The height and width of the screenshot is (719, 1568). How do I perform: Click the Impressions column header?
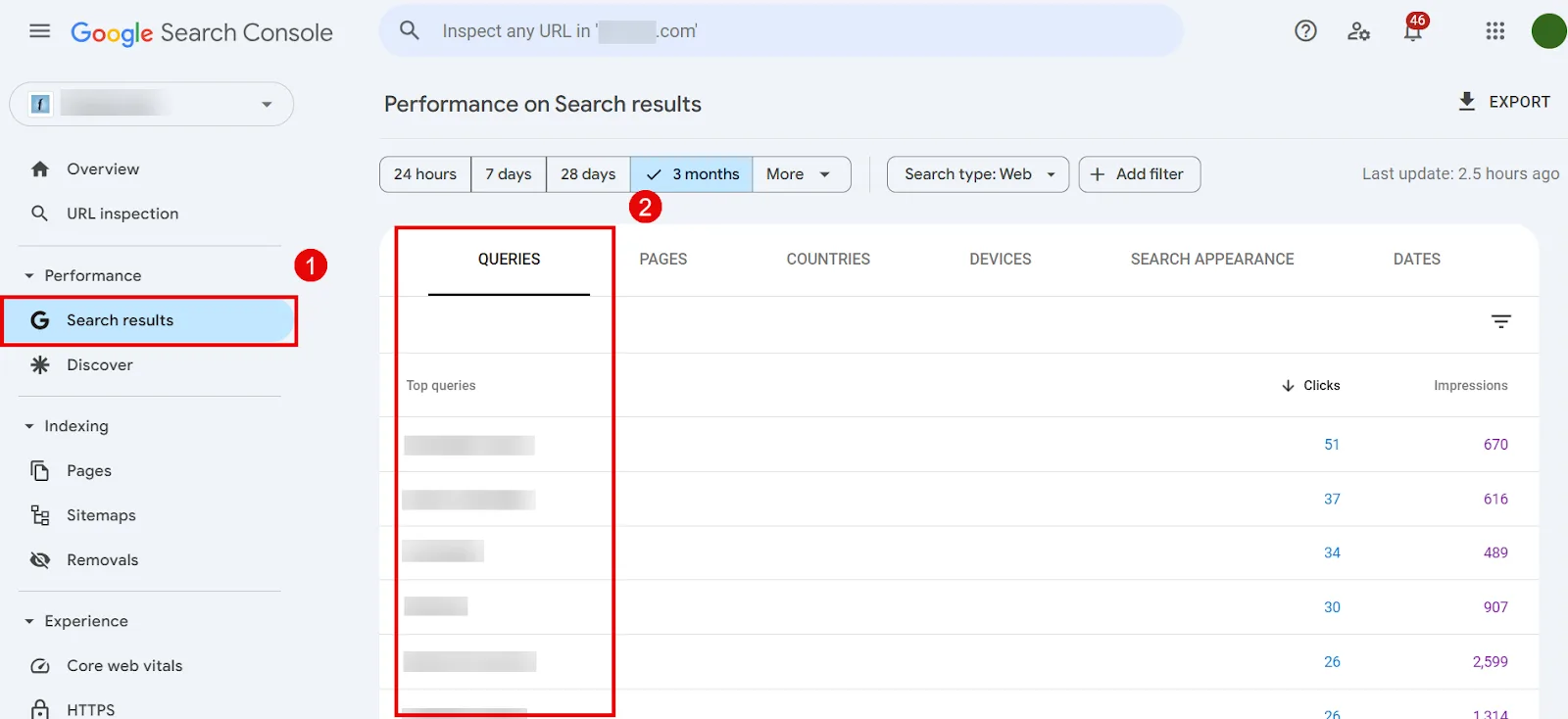tap(1470, 386)
